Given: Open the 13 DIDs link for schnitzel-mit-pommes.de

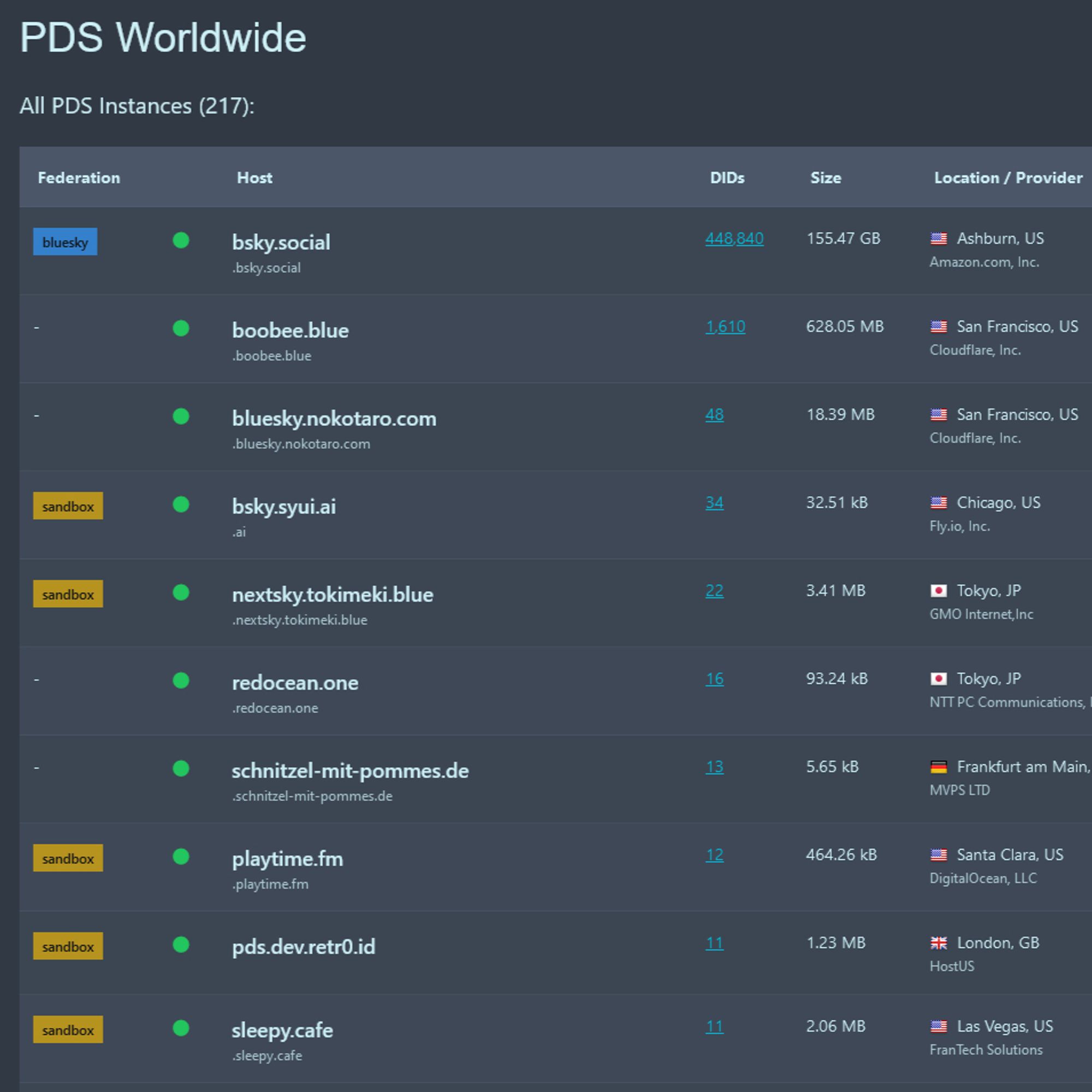Looking at the screenshot, I should click(x=714, y=767).
